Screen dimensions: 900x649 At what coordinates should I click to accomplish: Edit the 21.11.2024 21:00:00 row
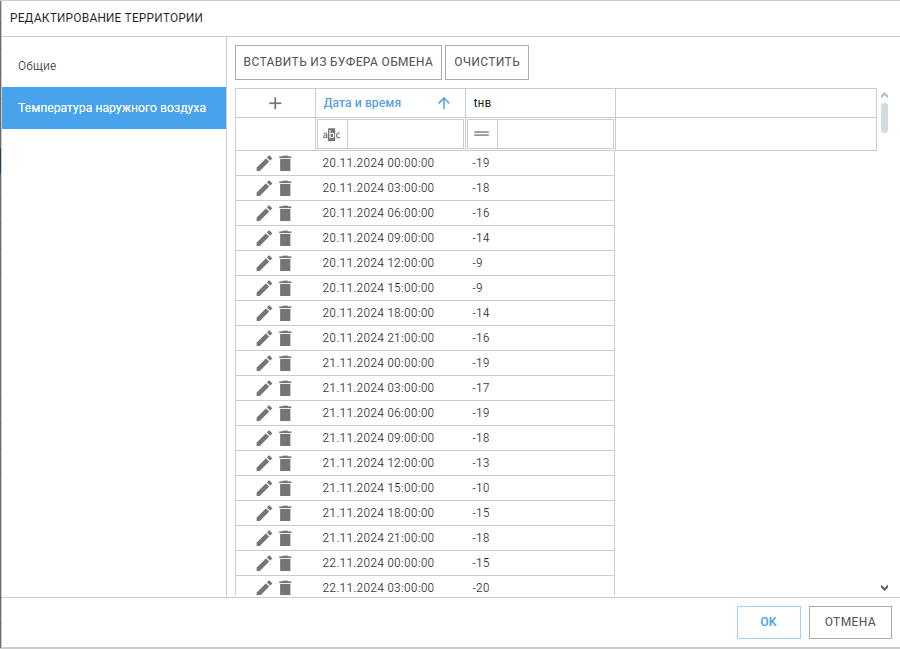264,538
